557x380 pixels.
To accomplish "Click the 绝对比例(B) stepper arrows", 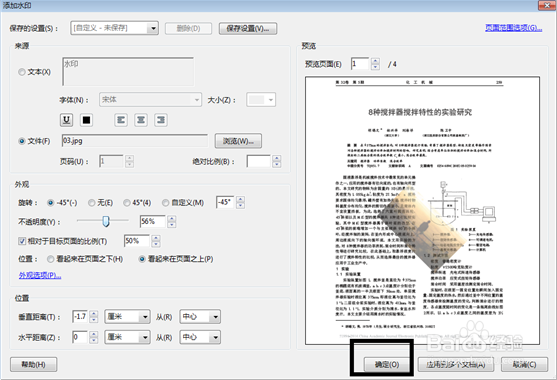I will [276, 161].
